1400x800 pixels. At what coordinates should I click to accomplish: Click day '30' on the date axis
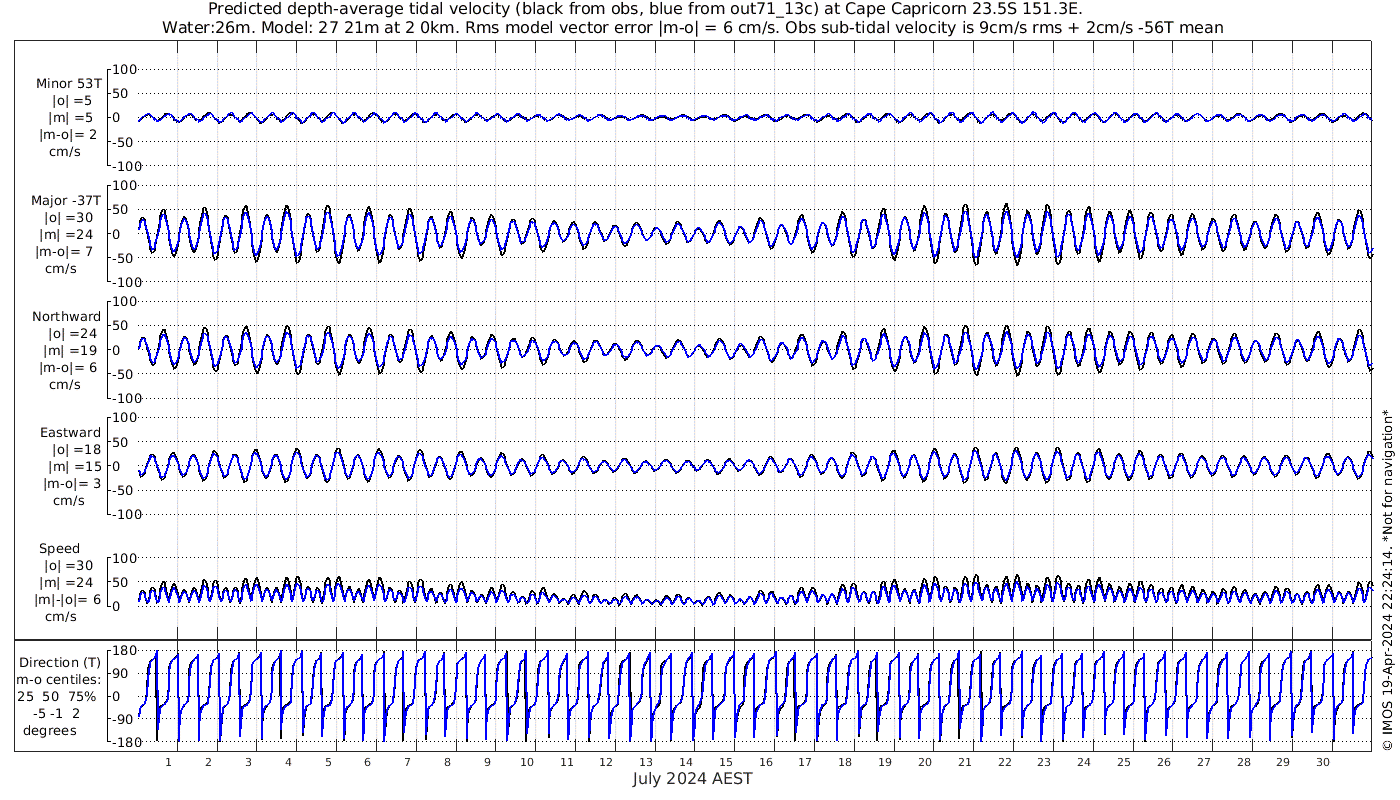click(x=1323, y=762)
